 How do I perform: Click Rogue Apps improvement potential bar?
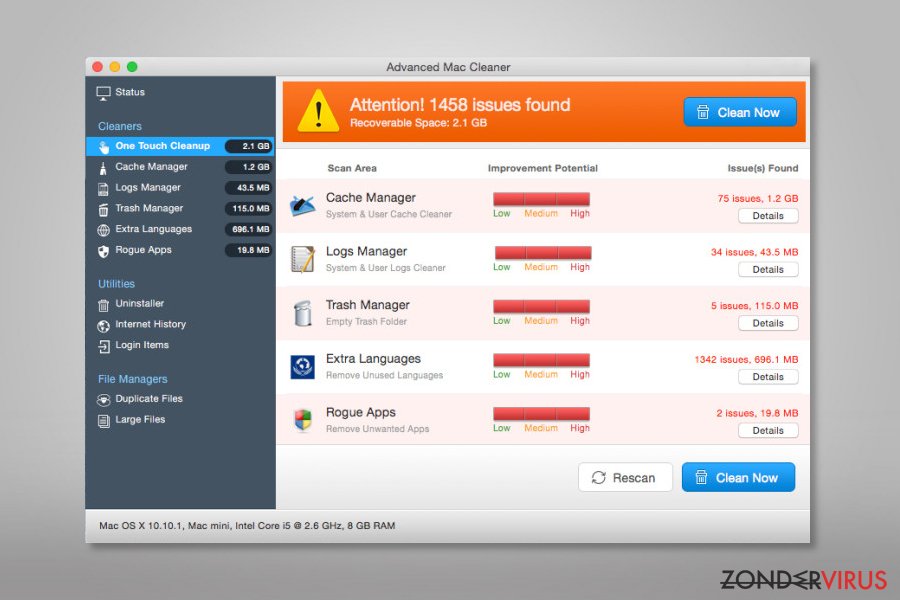click(541, 414)
